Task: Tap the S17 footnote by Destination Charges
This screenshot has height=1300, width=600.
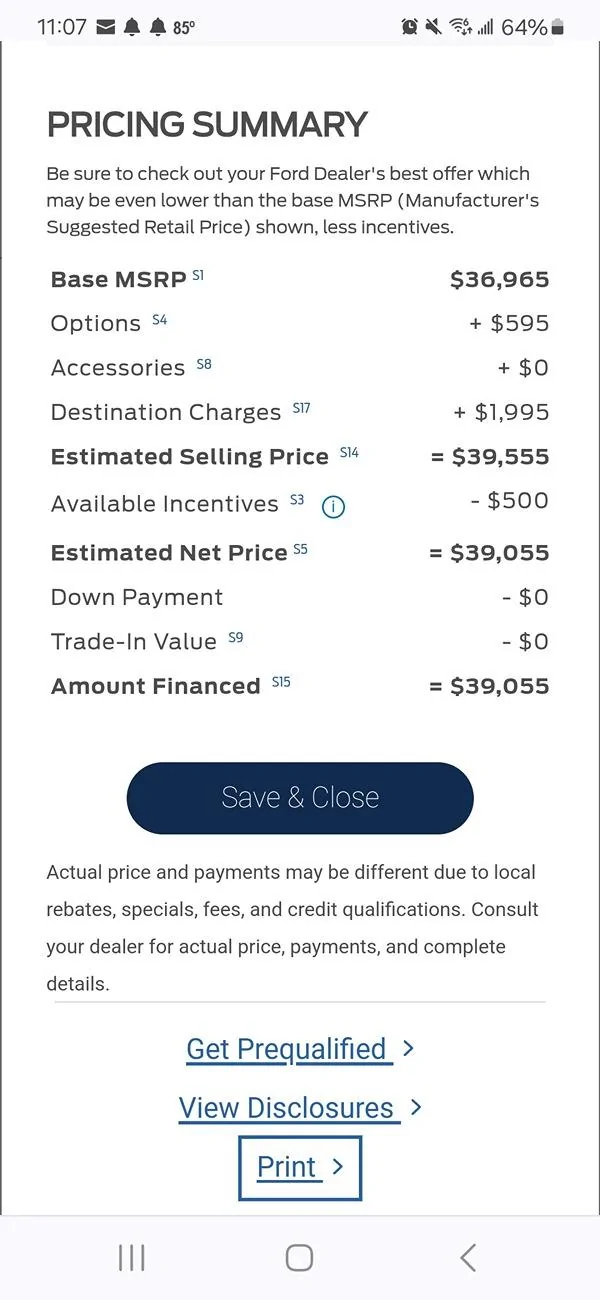Action: 301,408
